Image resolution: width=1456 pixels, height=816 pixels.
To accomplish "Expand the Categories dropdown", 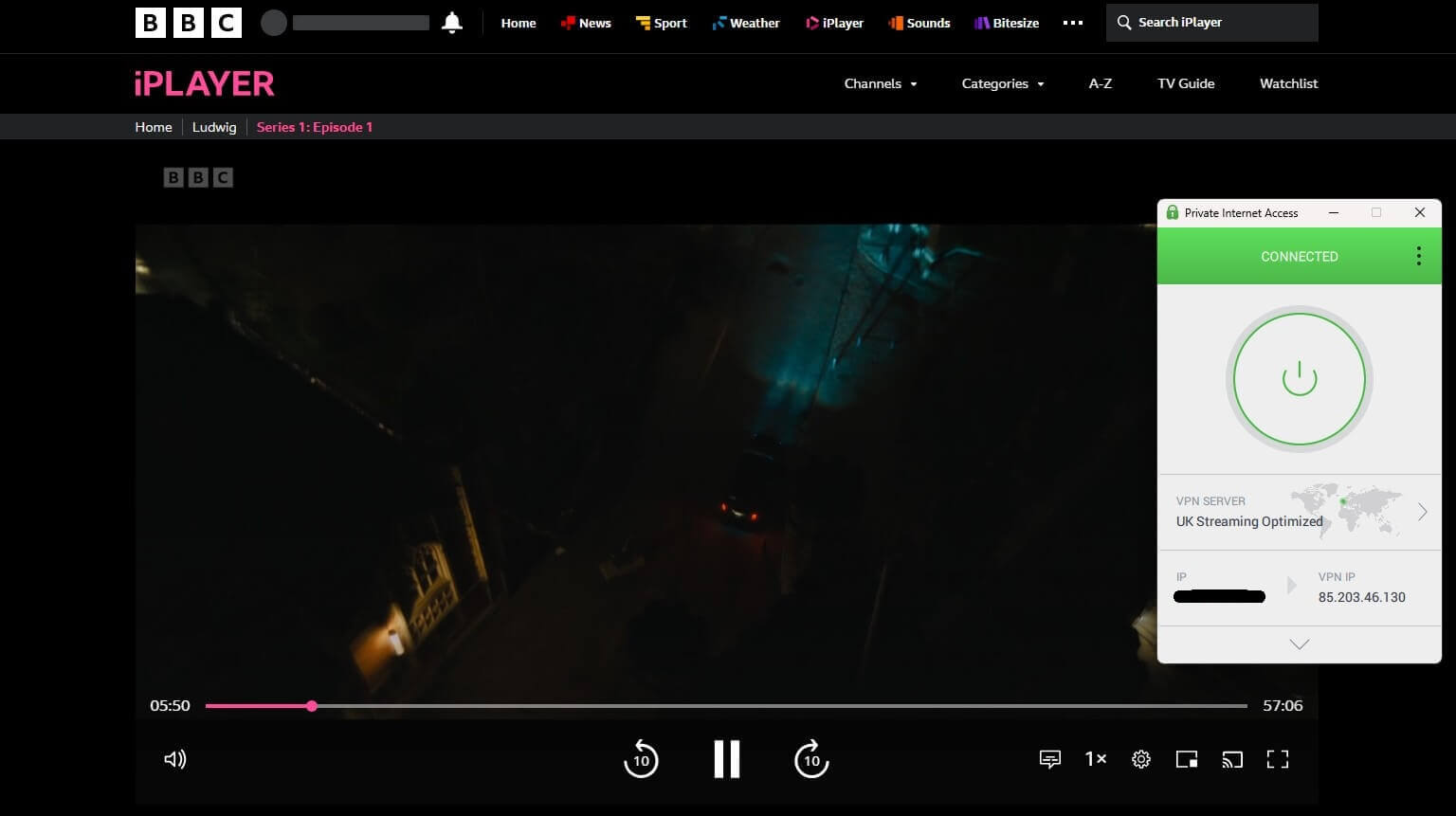I will 1003,83.
